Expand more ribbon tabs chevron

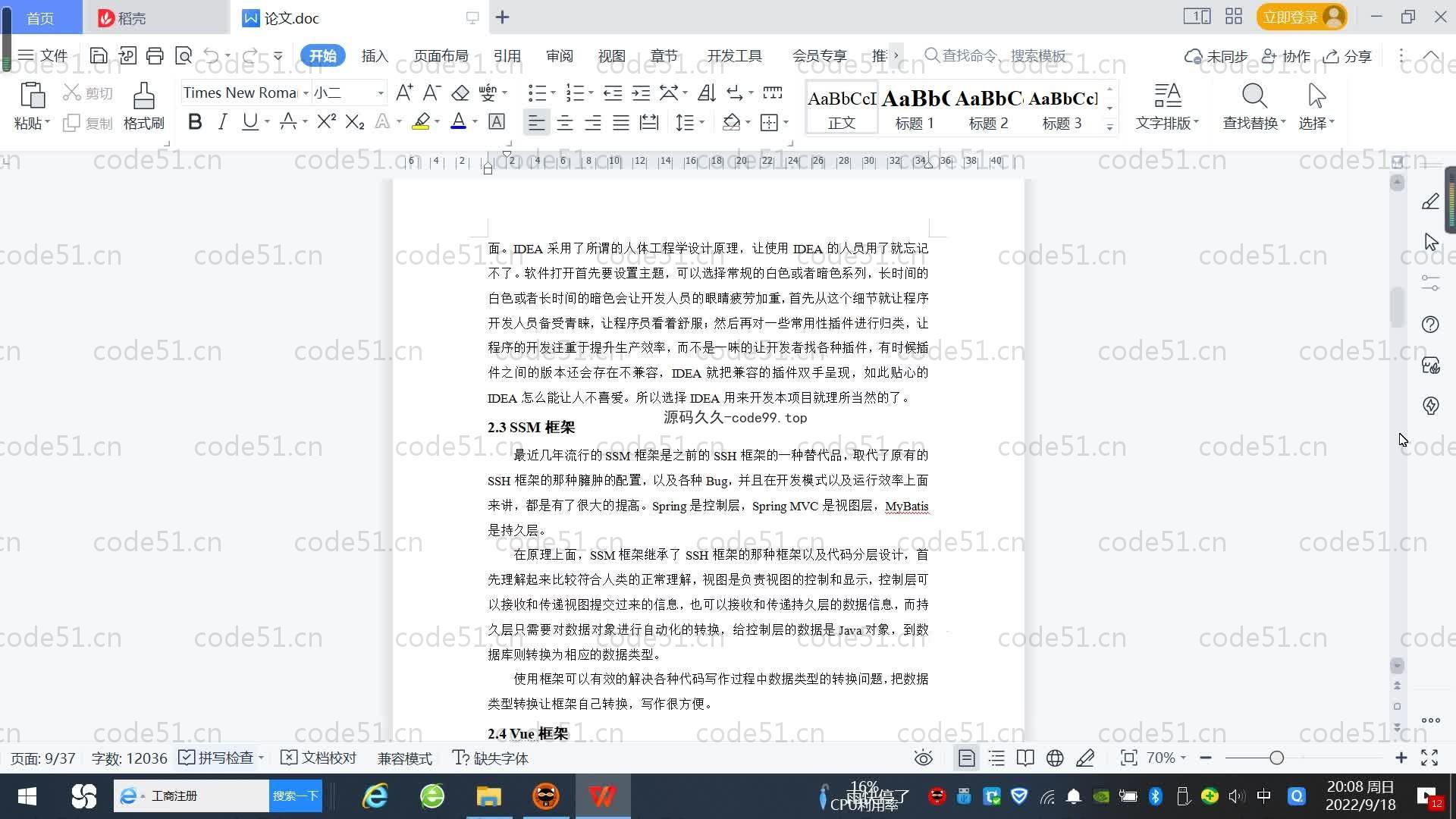coord(896,55)
